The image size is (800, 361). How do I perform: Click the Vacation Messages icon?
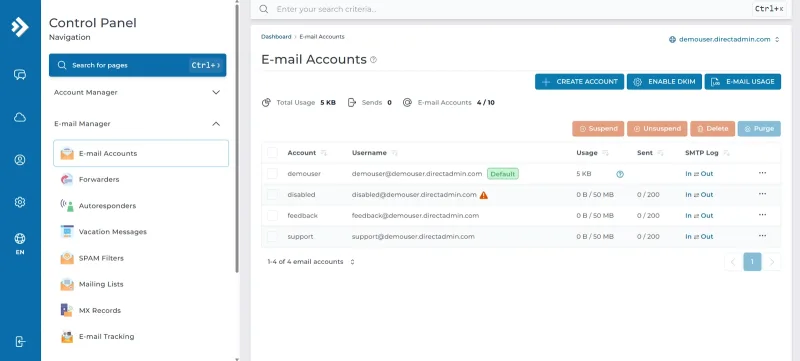[67, 231]
